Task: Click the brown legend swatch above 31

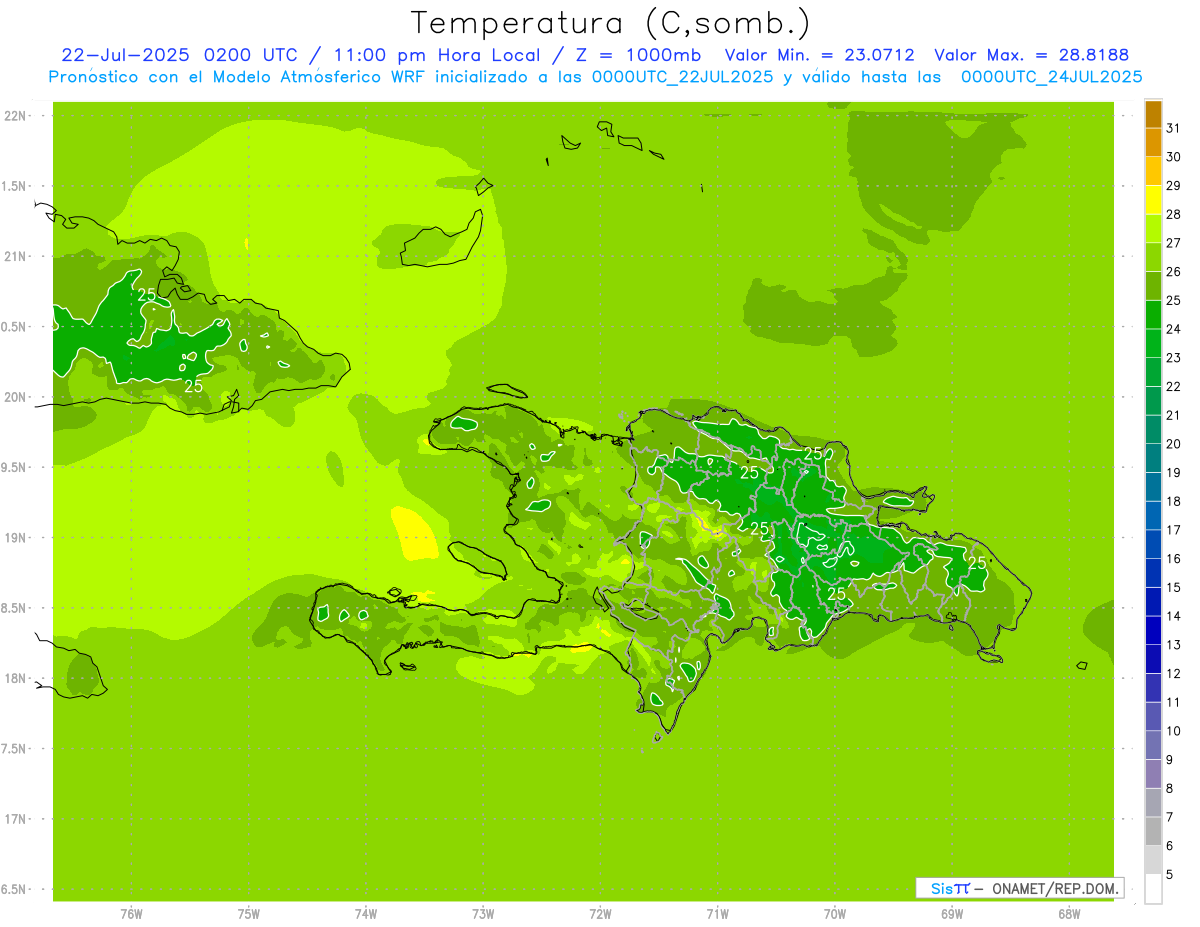Action: (x=1153, y=114)
